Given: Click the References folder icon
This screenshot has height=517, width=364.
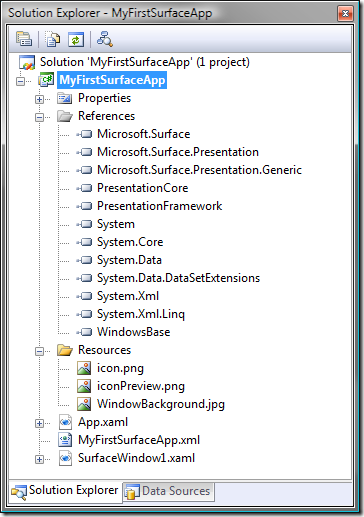Looking at the screenshot, I should tap(65, 116).
